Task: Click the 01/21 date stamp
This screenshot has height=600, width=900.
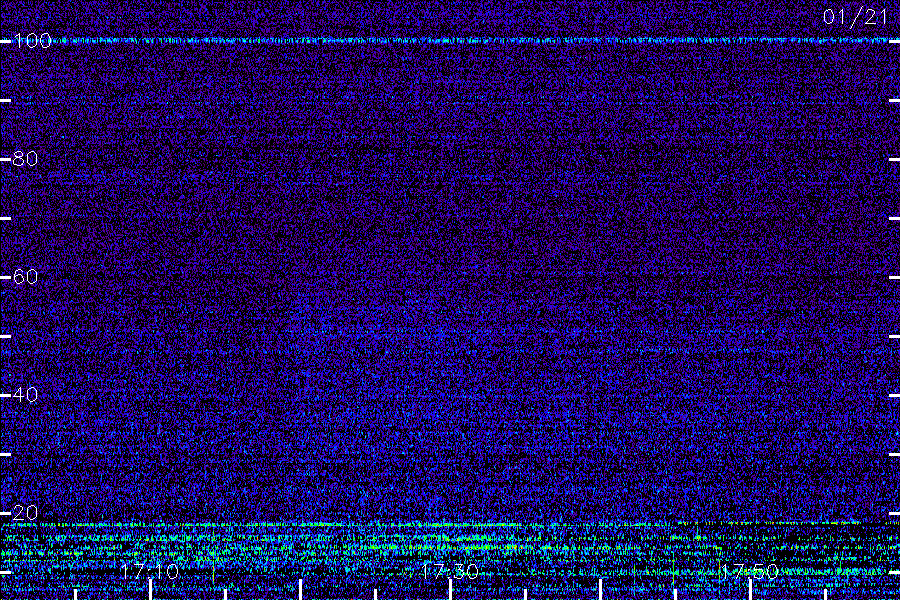Action: coord(855,17)
